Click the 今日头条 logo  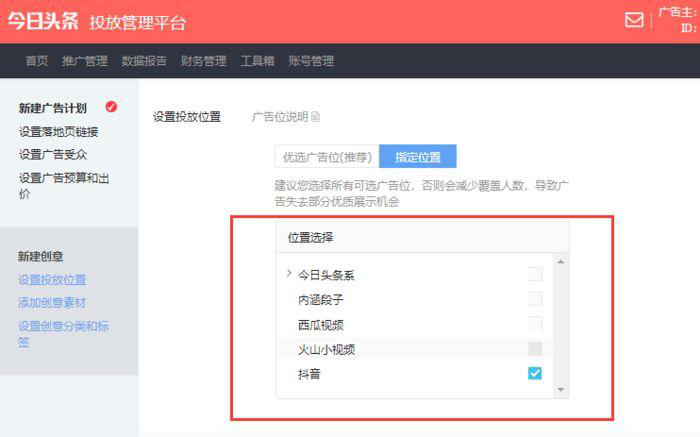(x=43, y=22)
